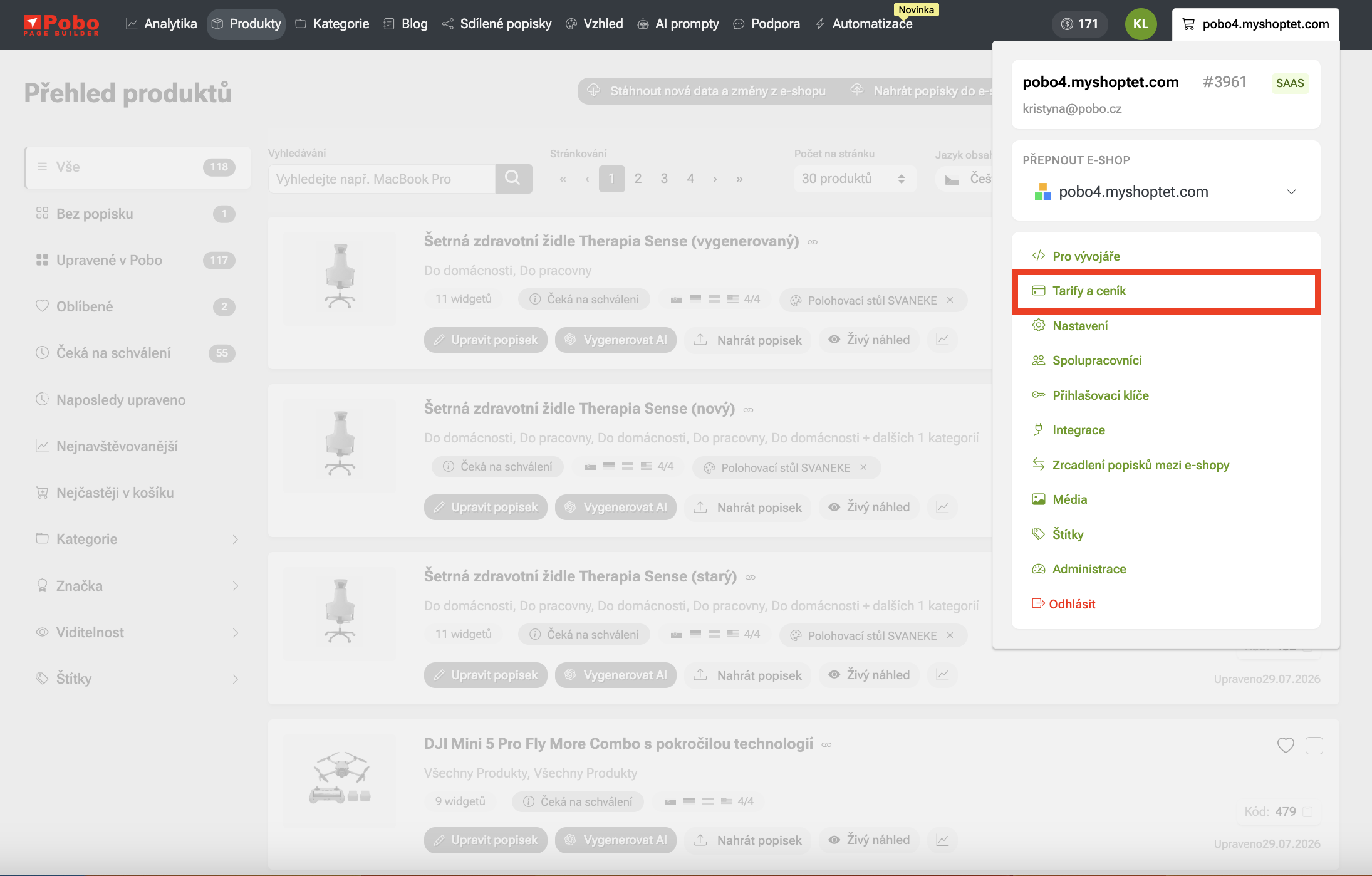This screenshot has width=1372, height=876.
Task: Open Automatizace with the Novinka badge
Action: click(863, 24)
